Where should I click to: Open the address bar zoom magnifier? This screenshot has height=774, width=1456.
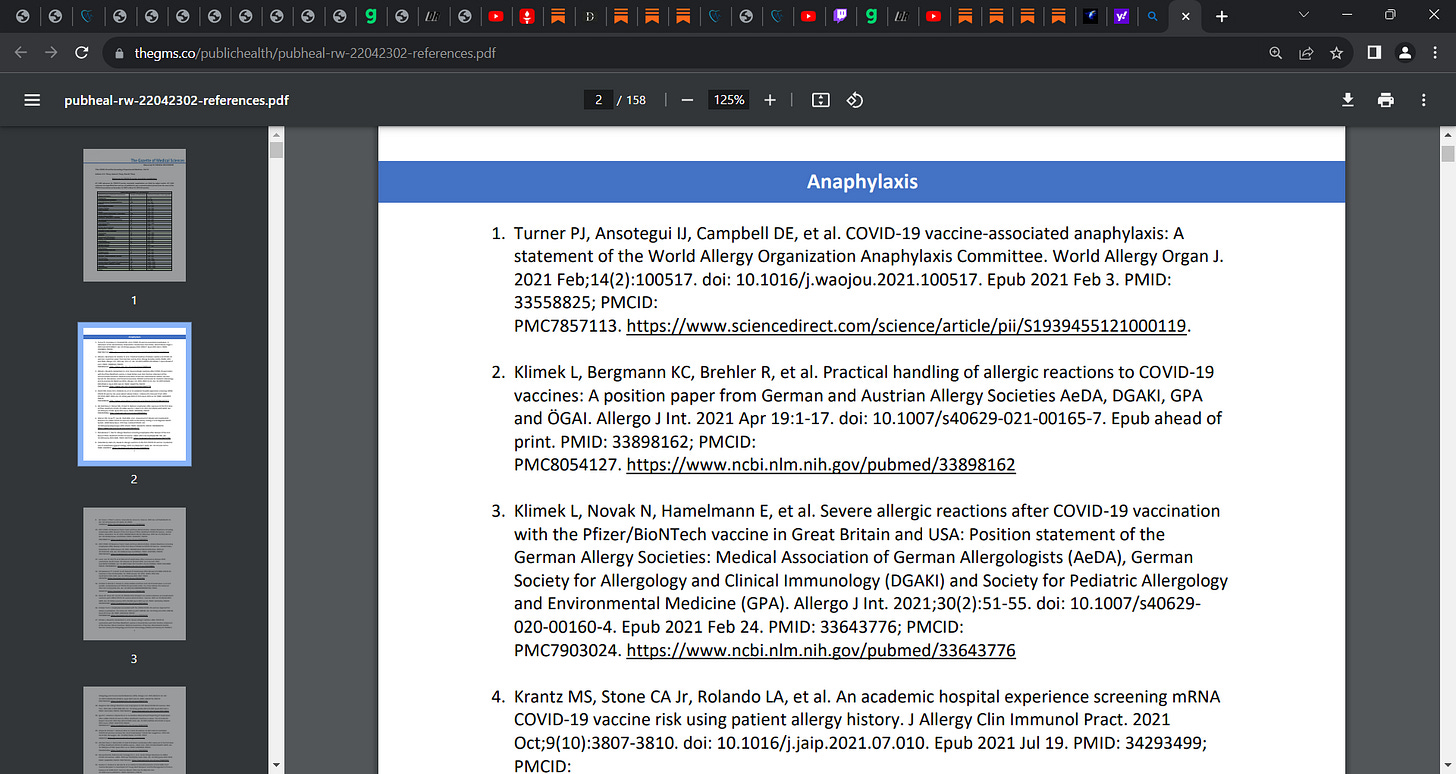click(1275, 53)
